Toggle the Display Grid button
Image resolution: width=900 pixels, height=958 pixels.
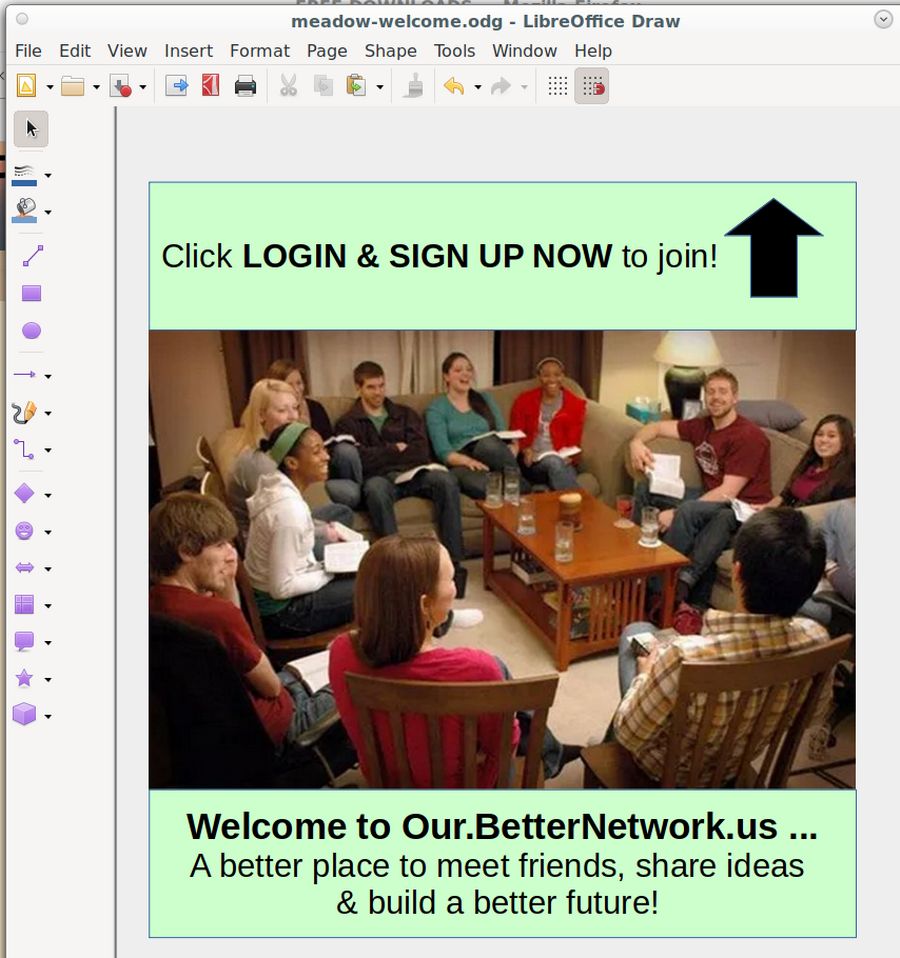pos(558,87)
